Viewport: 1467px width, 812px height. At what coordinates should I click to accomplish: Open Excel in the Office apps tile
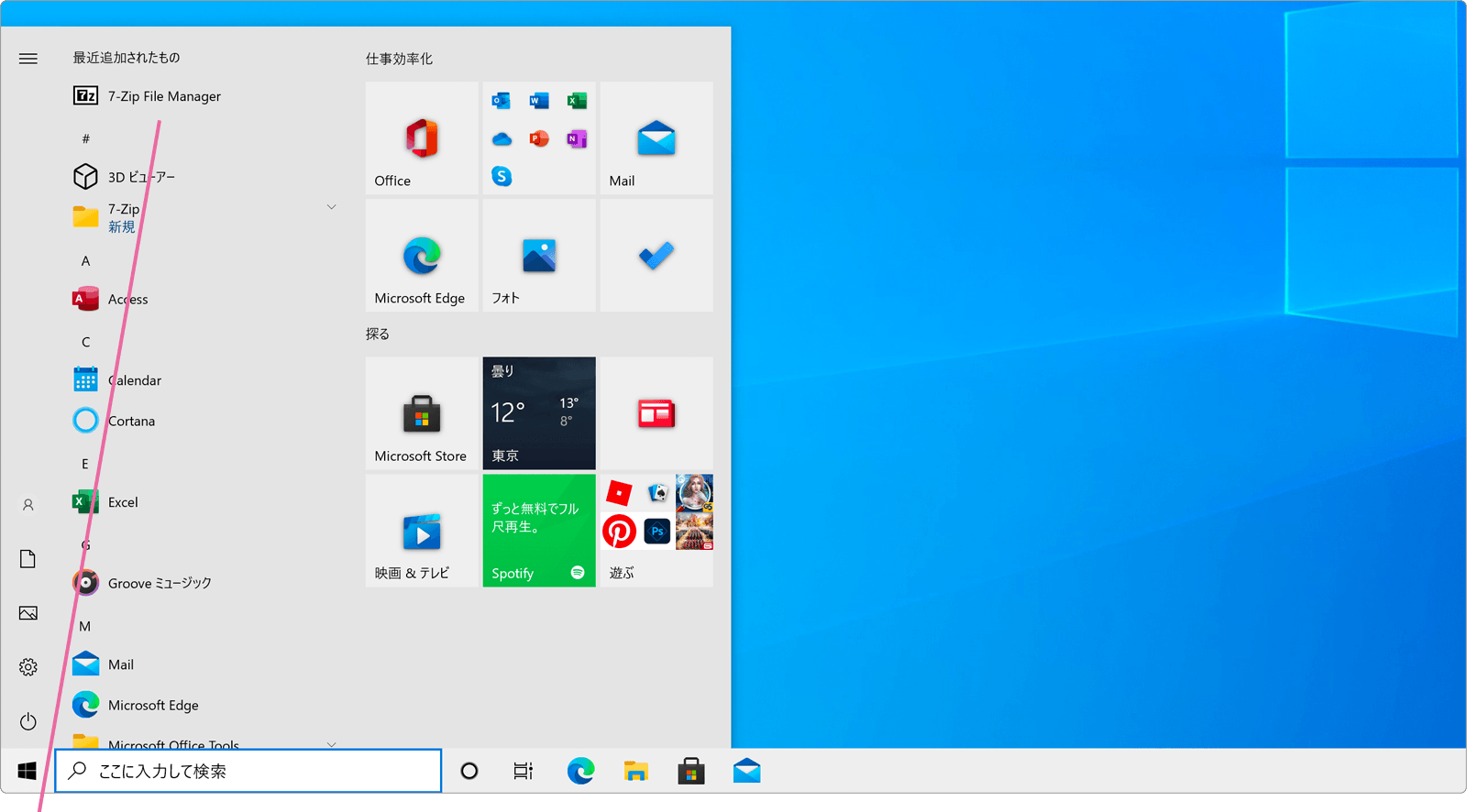[577, 101]
